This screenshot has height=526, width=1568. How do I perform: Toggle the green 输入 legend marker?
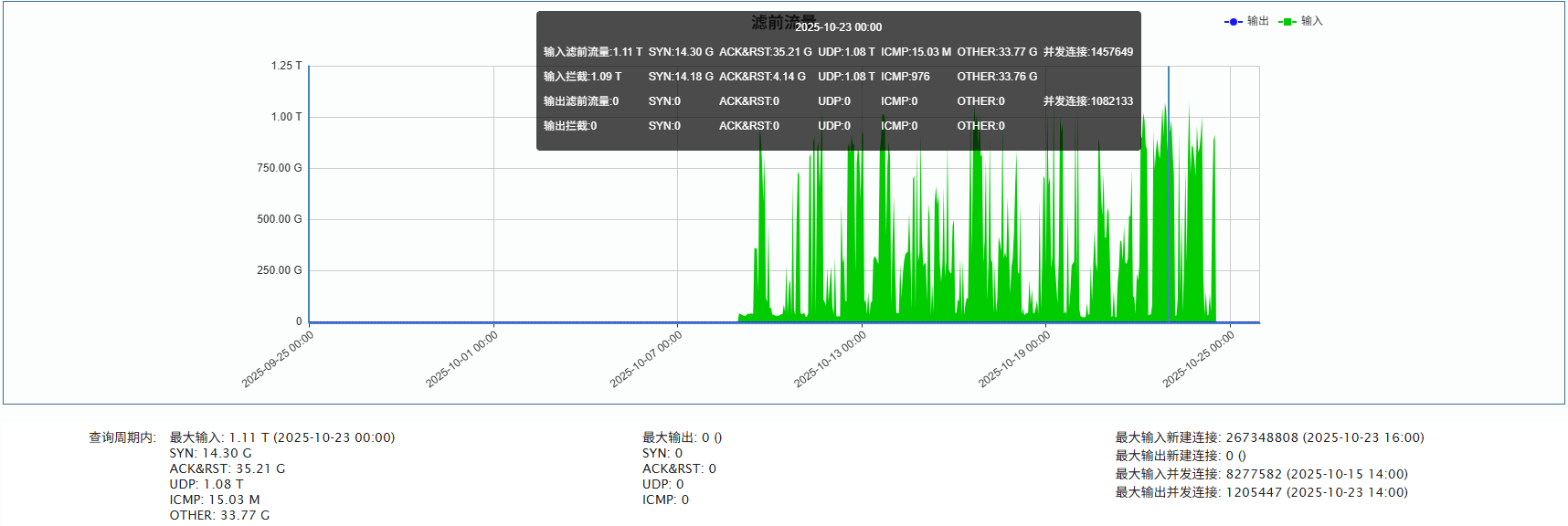[x=1287, y=22]
